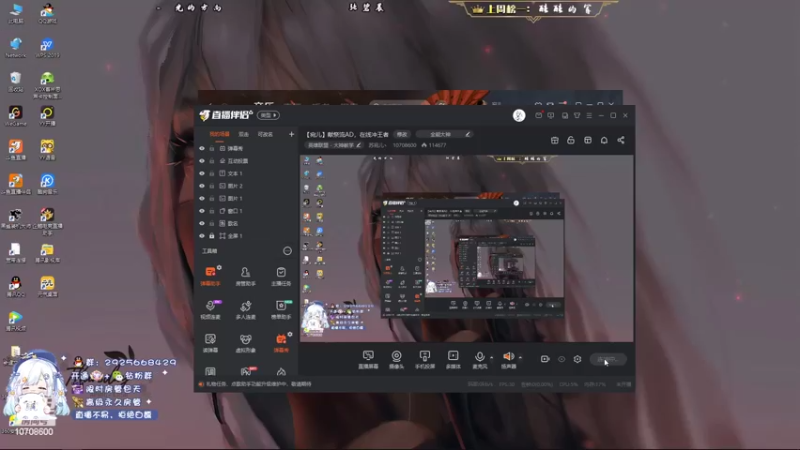Open the Network desktop icon

click(15, 47)
